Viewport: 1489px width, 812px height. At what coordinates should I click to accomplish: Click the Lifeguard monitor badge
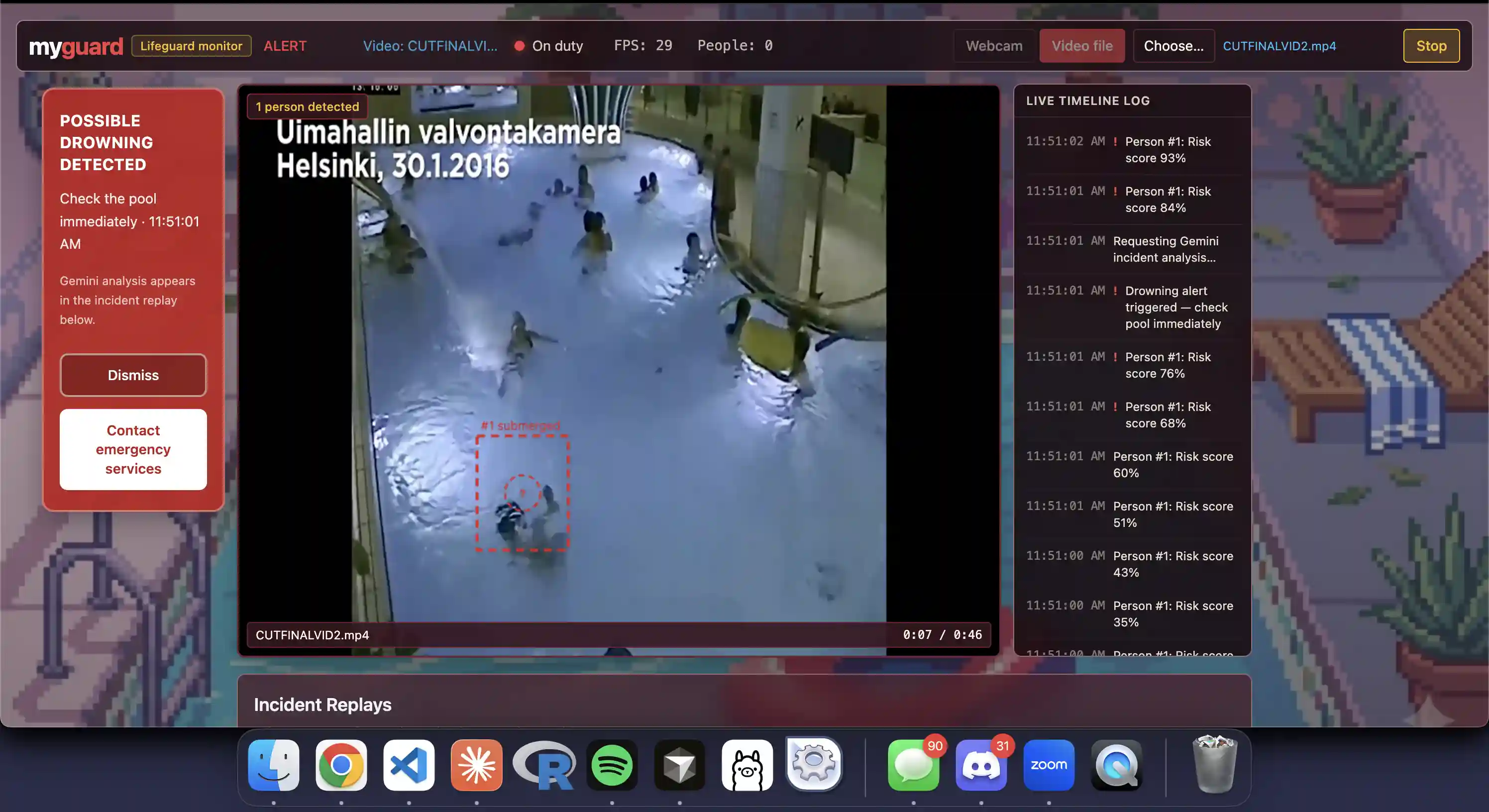[x=191, y=46]
